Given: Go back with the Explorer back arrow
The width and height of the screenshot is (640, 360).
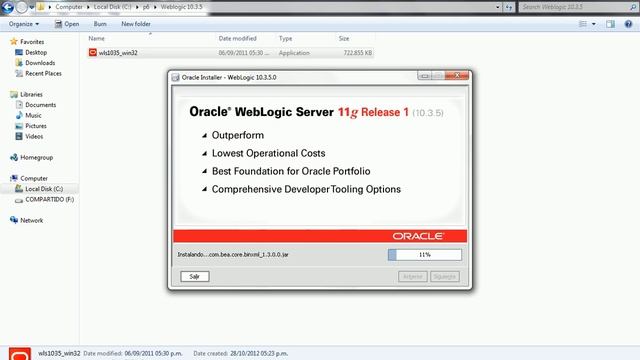Looking at the screenshot, I should 8,7.
